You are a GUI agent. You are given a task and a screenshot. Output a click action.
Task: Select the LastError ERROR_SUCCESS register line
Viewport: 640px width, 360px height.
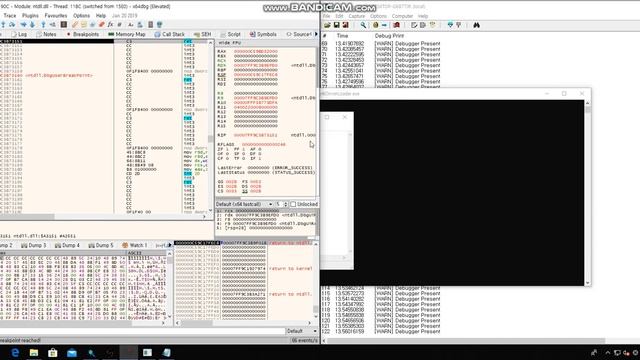point(265,168)
